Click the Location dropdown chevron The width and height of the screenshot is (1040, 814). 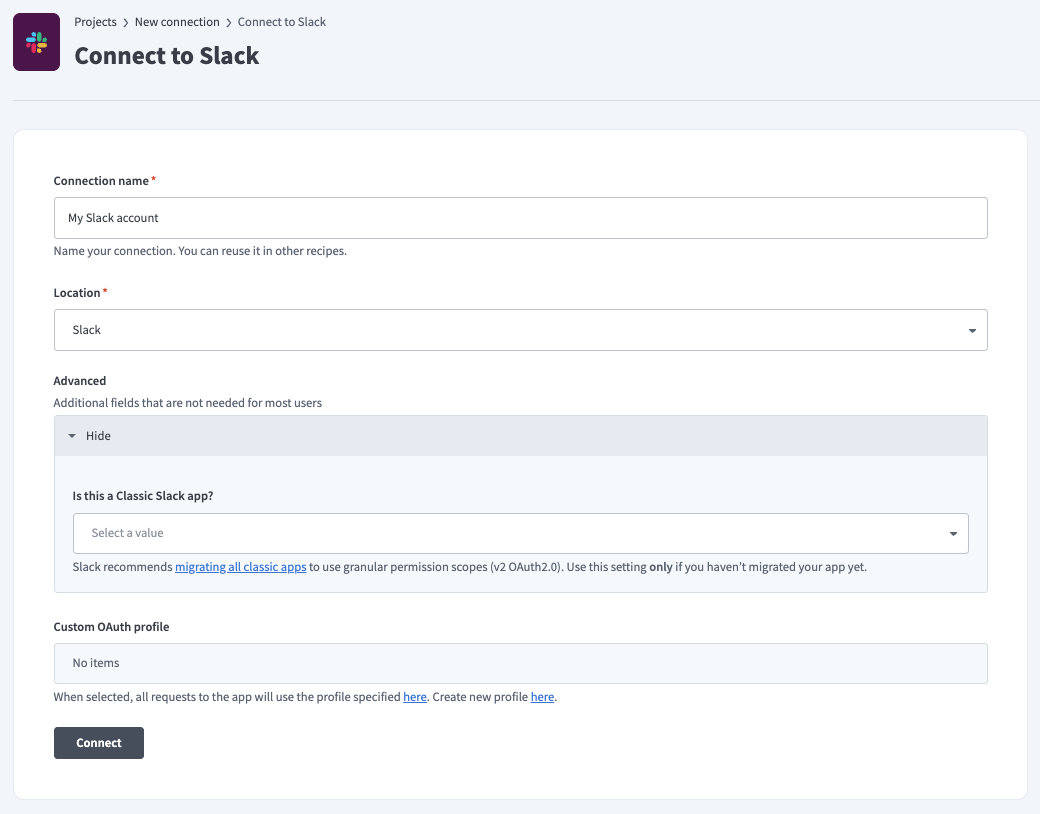click(x=971, y=330)
